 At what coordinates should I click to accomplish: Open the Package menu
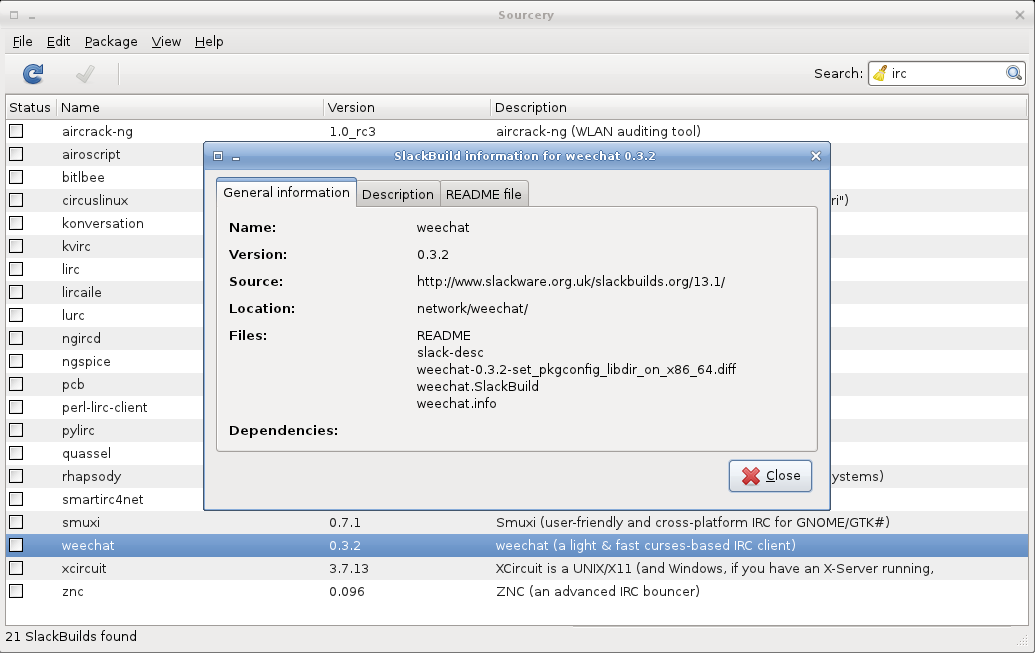point(111,42)
